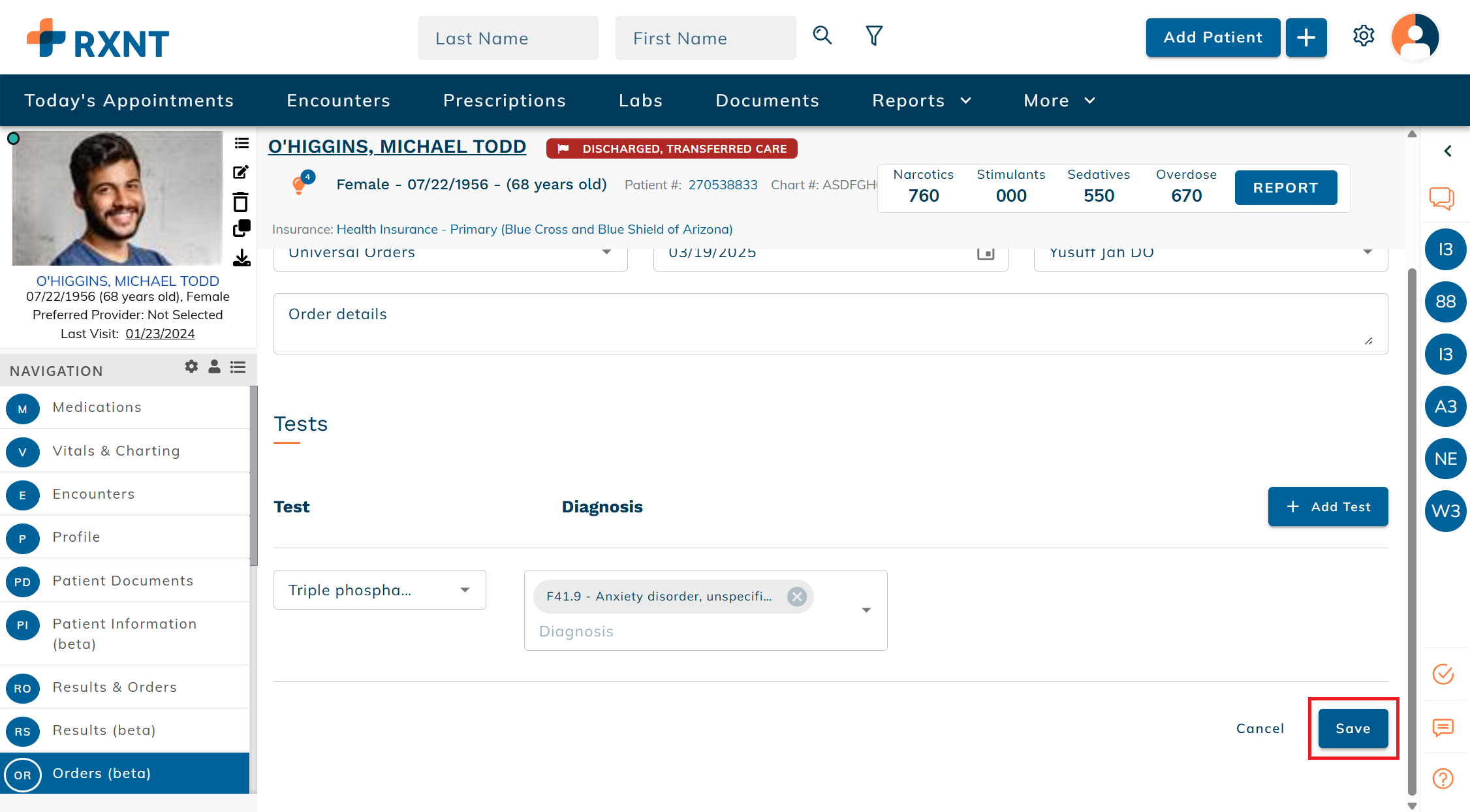The image size is (1470, 812).
Task: Open the user avatar profile menu
Action: [1415, 38]
